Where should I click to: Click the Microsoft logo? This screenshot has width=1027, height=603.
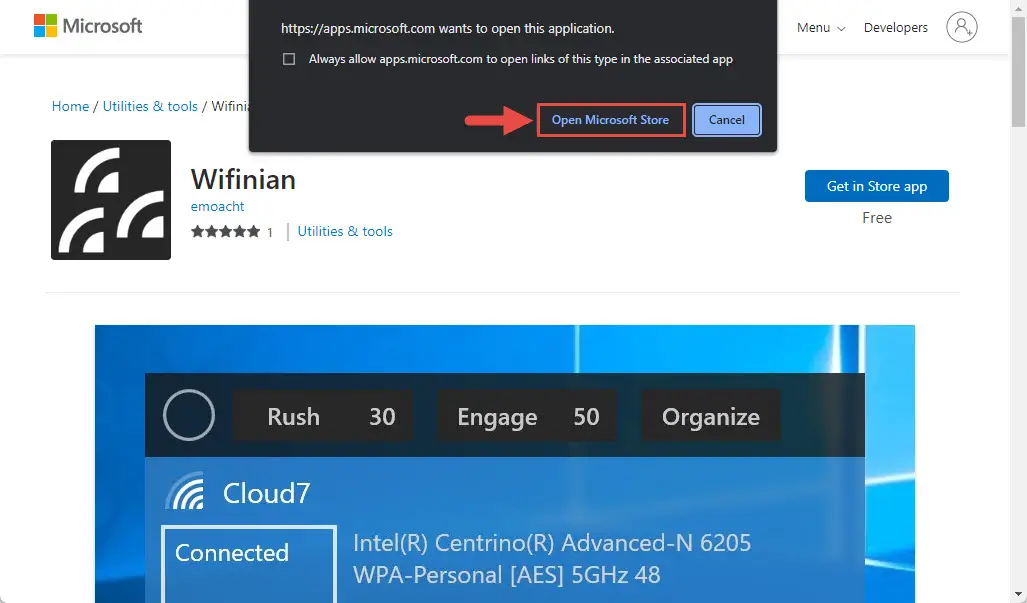pyautogui.click(x=88, y=26)
